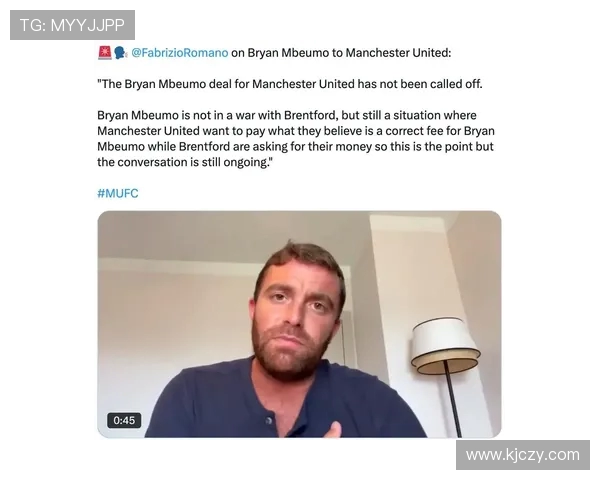Click the "want to pay what they believe" line

click(x=296, y=131)
